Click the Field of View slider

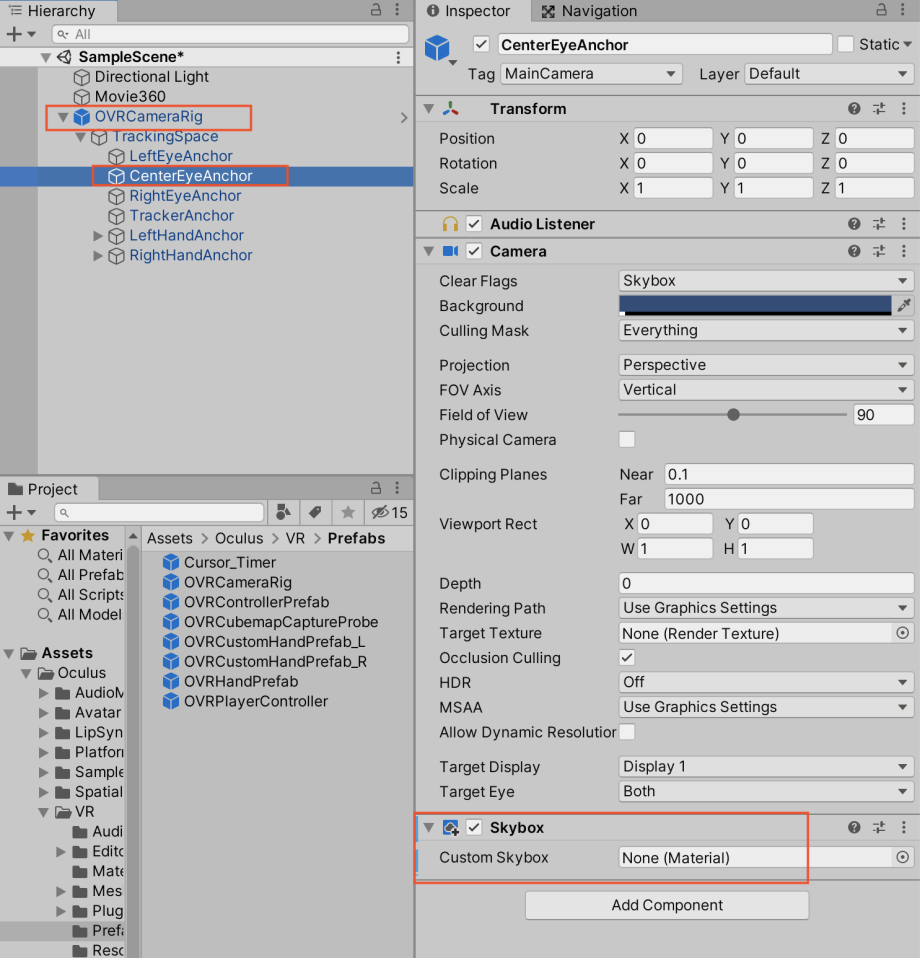point(732,415)
